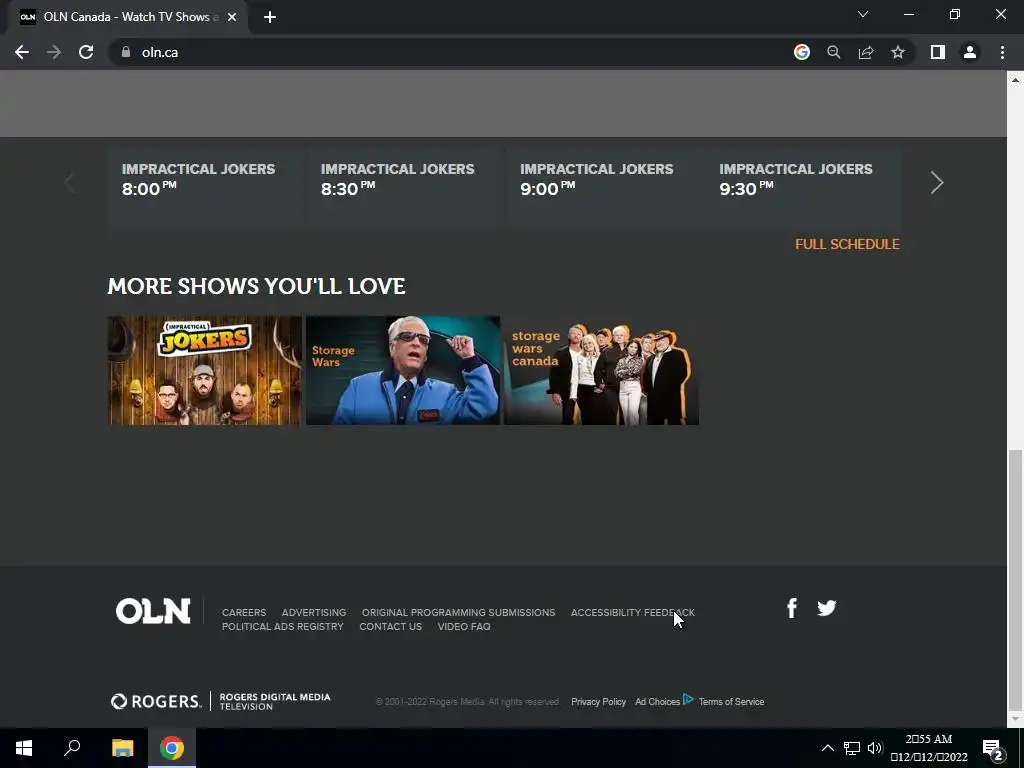Open a new browser tab
The width and height of the screenshot is (1024, 768).
pyautogui.click(x=270, y=17)
